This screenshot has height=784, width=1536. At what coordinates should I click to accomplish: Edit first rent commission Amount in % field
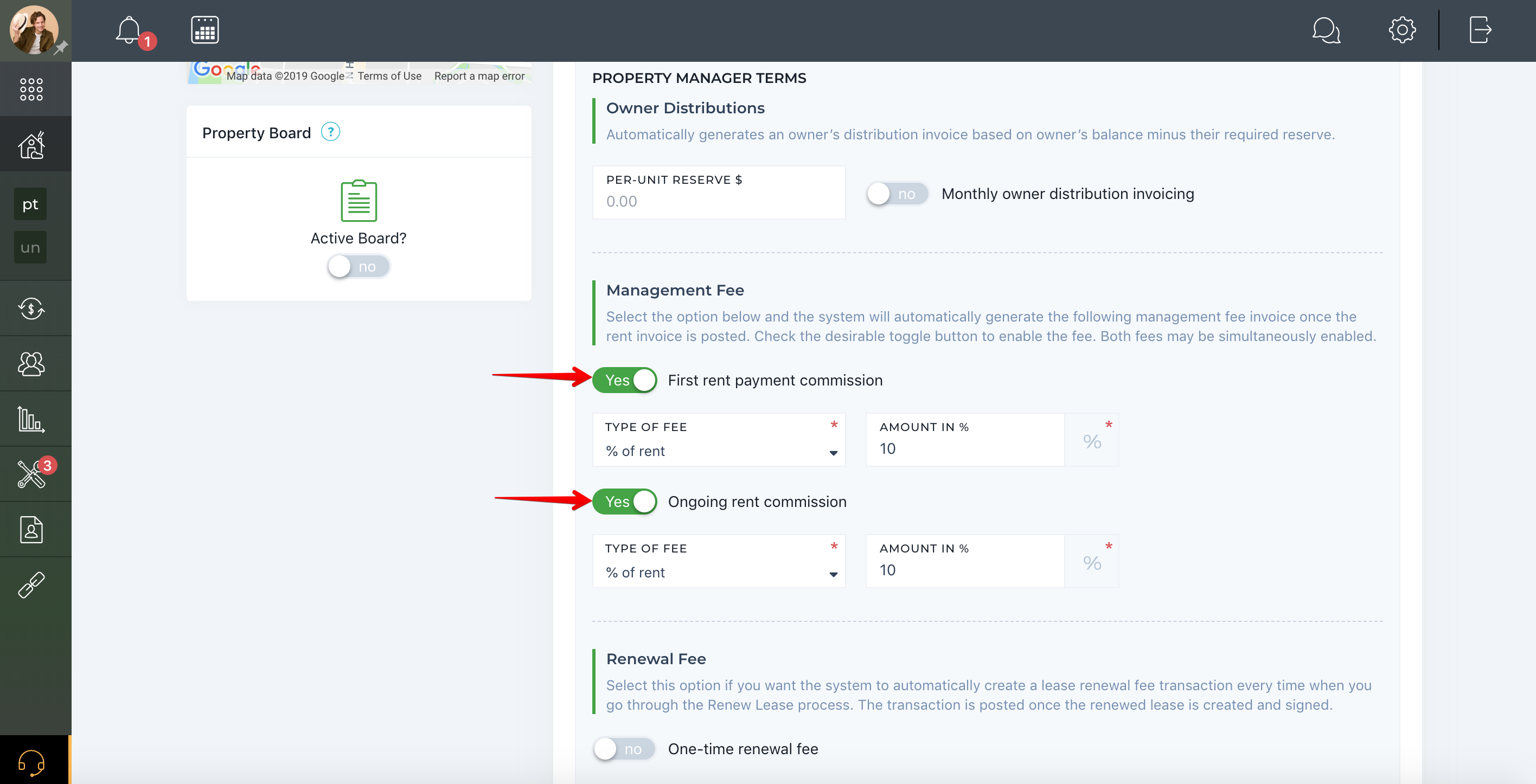point(965,440)
